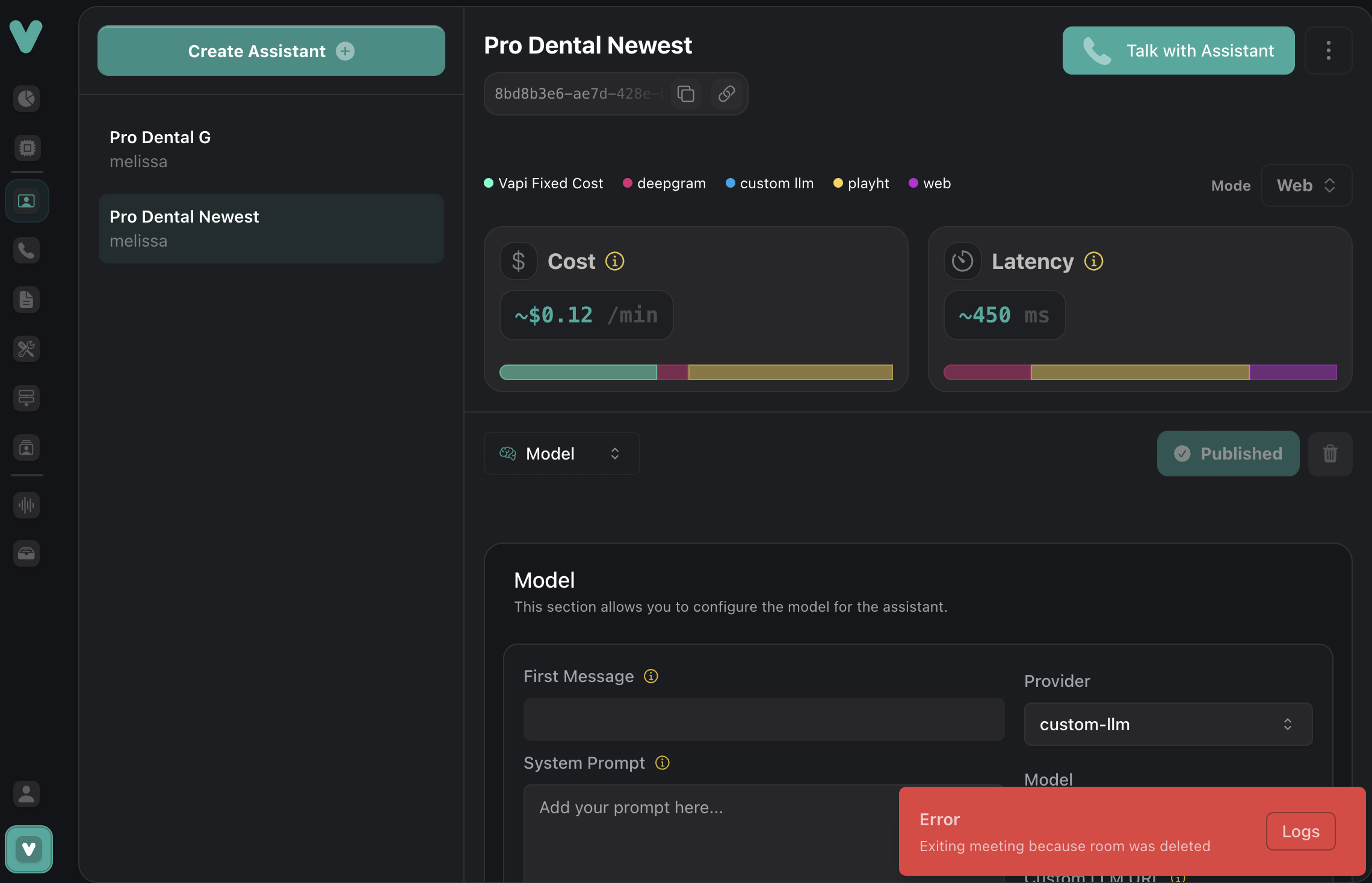
Task: Open the profile user icon in sidebar
Action: point(26,794)
